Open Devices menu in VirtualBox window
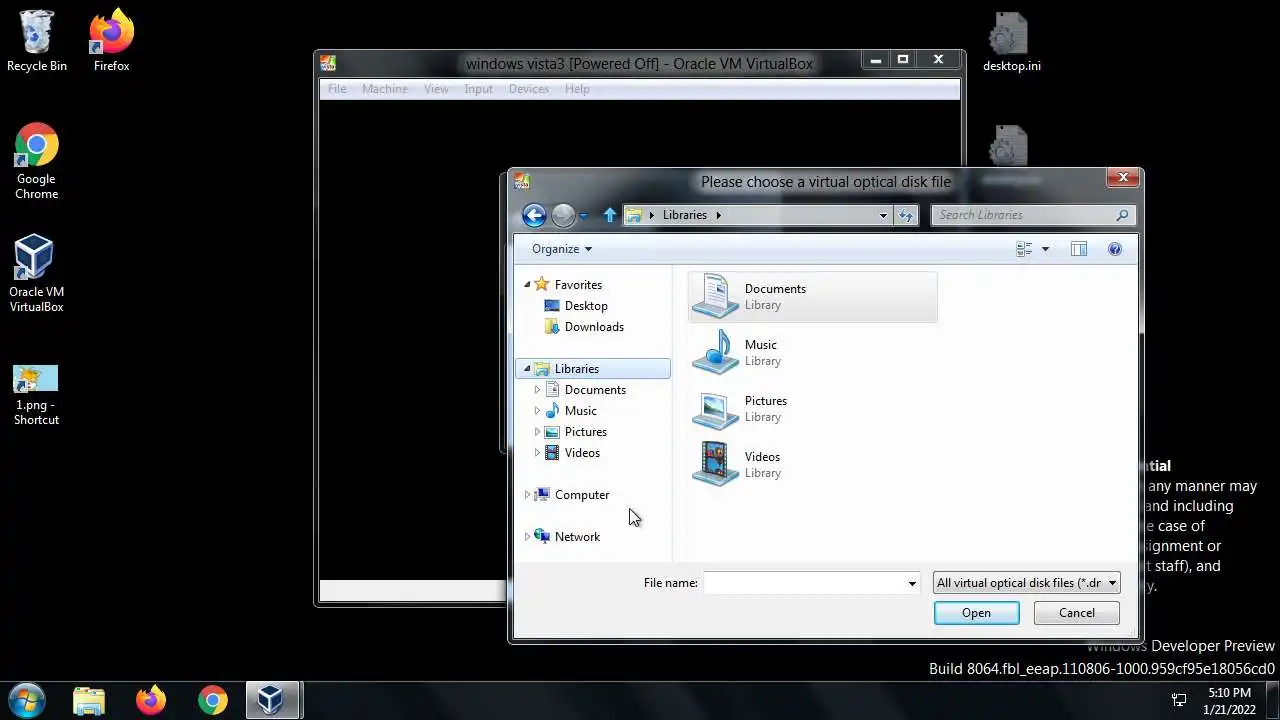Screen dimensions: 1280x720 (x=528, y=89)
